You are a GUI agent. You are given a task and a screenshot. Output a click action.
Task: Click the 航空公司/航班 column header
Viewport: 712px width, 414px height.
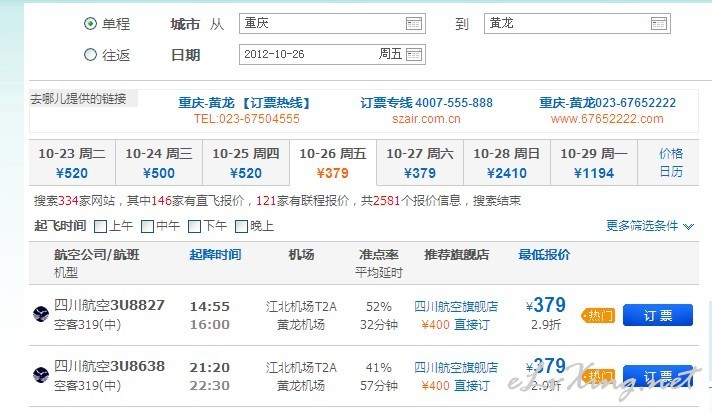pos(97,255)
